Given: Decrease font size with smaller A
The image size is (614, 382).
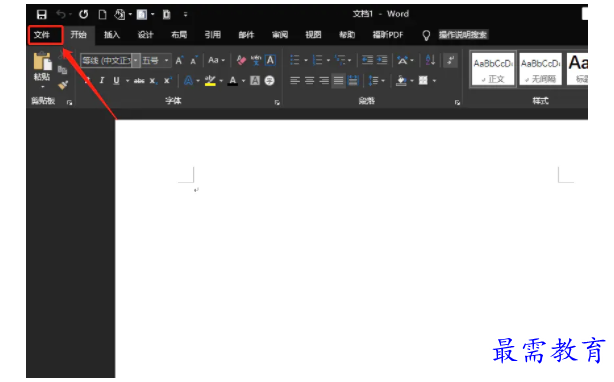Looking at the screenshot, I should coord(194,60).
